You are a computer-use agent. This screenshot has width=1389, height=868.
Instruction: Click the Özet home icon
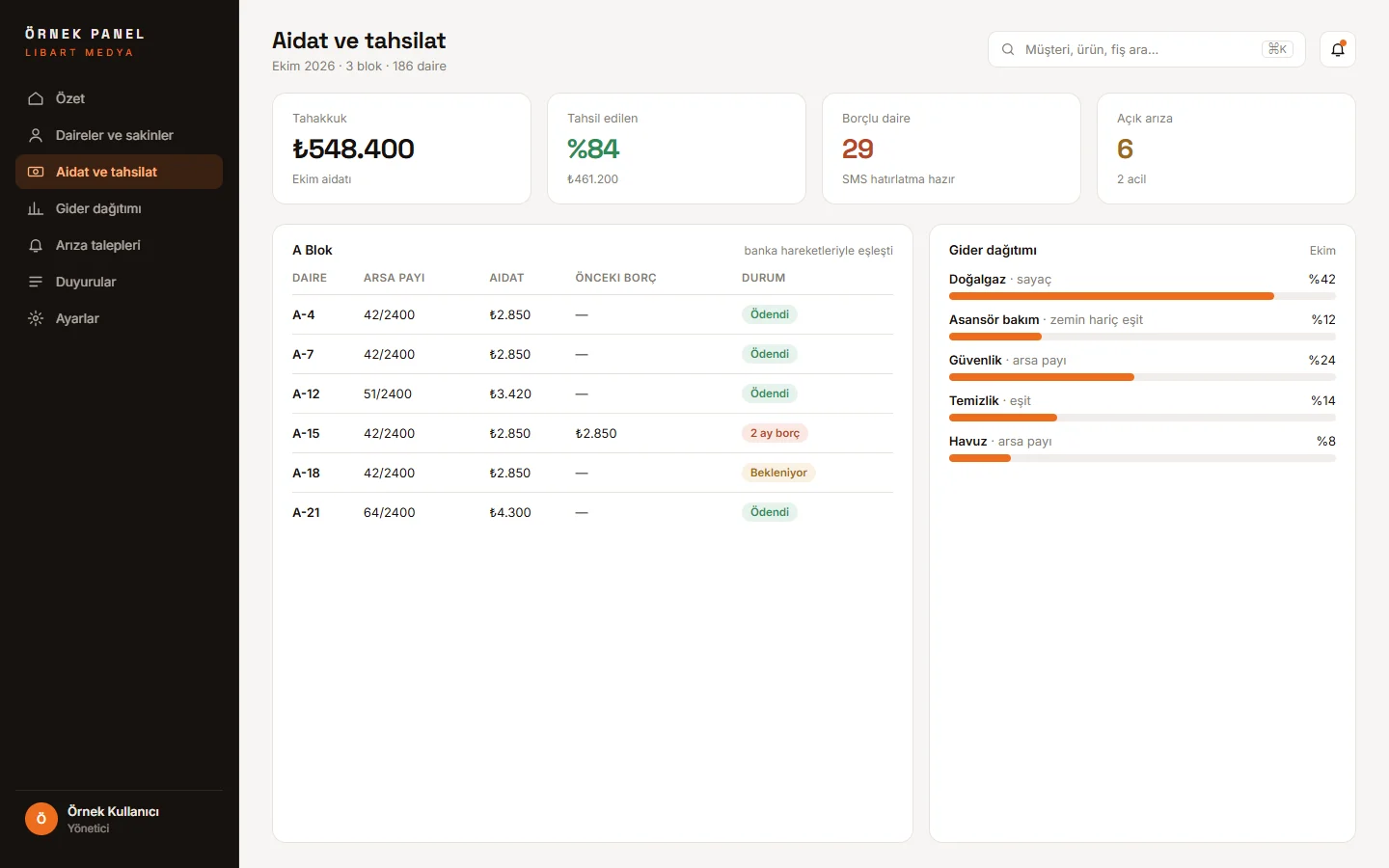[x=36, y=98]
